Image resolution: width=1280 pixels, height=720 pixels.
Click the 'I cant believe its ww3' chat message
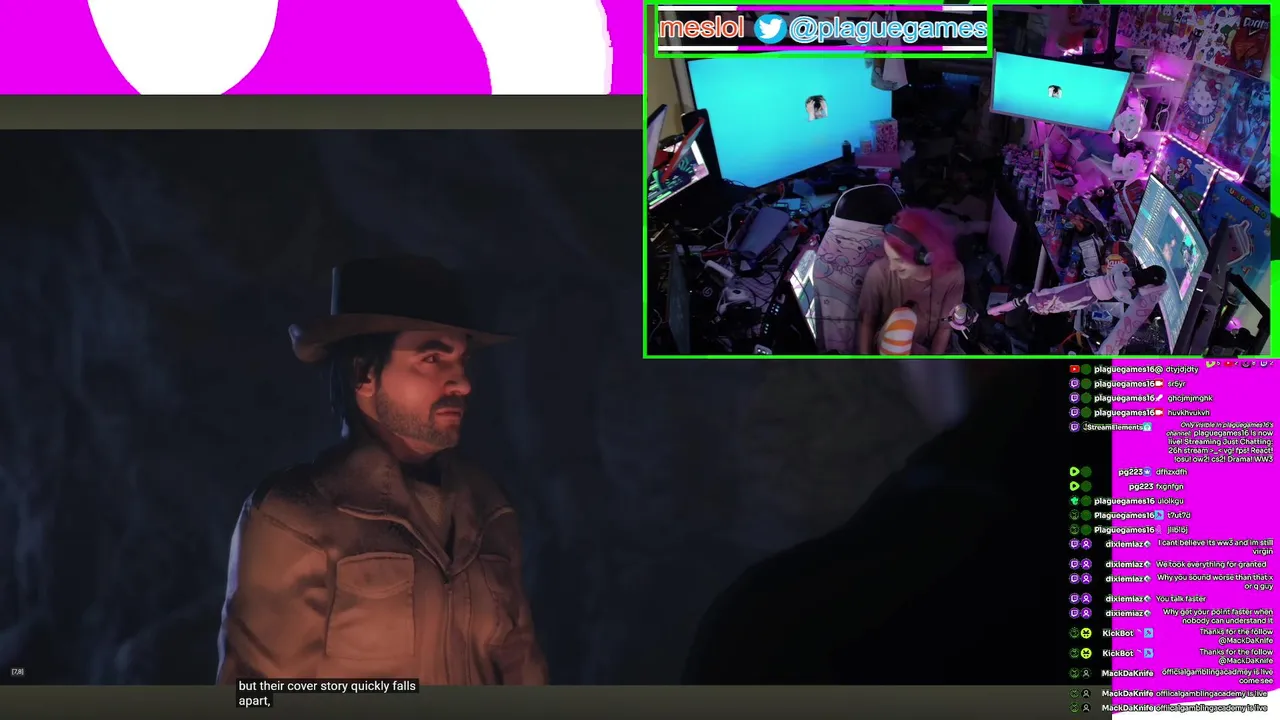tap(1215, 547)
